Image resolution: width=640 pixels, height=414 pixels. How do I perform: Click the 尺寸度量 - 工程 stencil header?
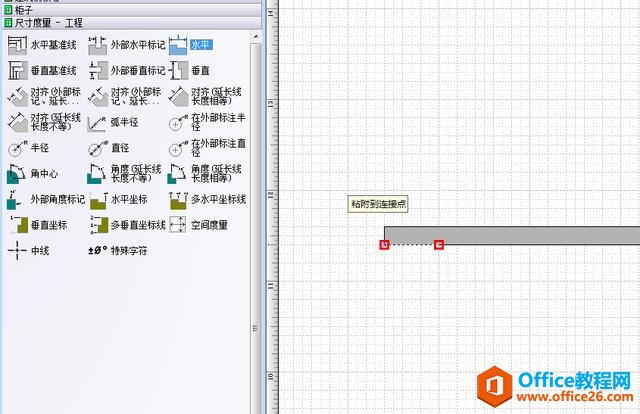click(x=131, y=23)
